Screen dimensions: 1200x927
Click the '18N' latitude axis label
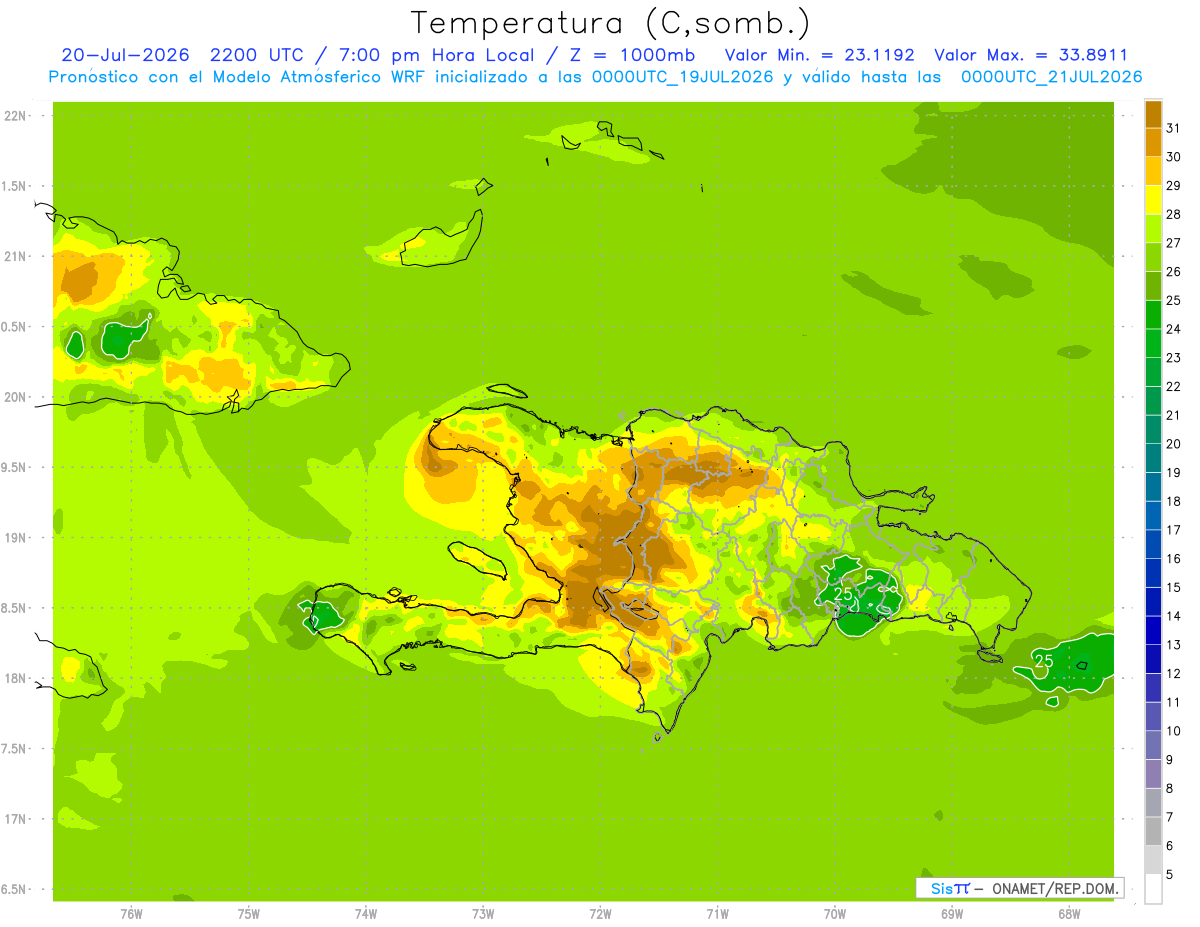[x=16, y=678]
